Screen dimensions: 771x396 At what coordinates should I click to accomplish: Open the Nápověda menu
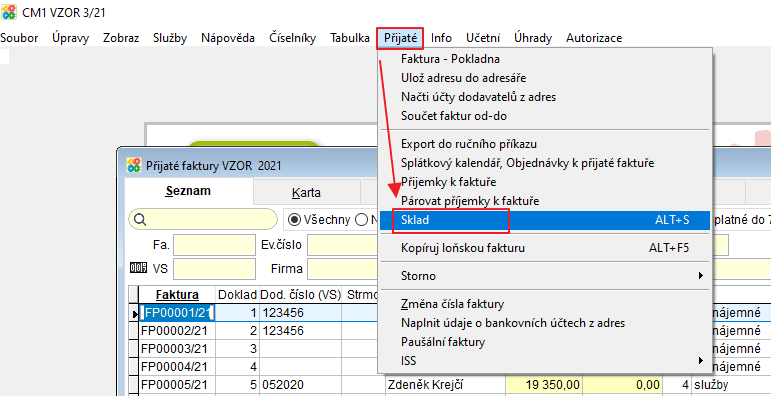pos(228,38)
